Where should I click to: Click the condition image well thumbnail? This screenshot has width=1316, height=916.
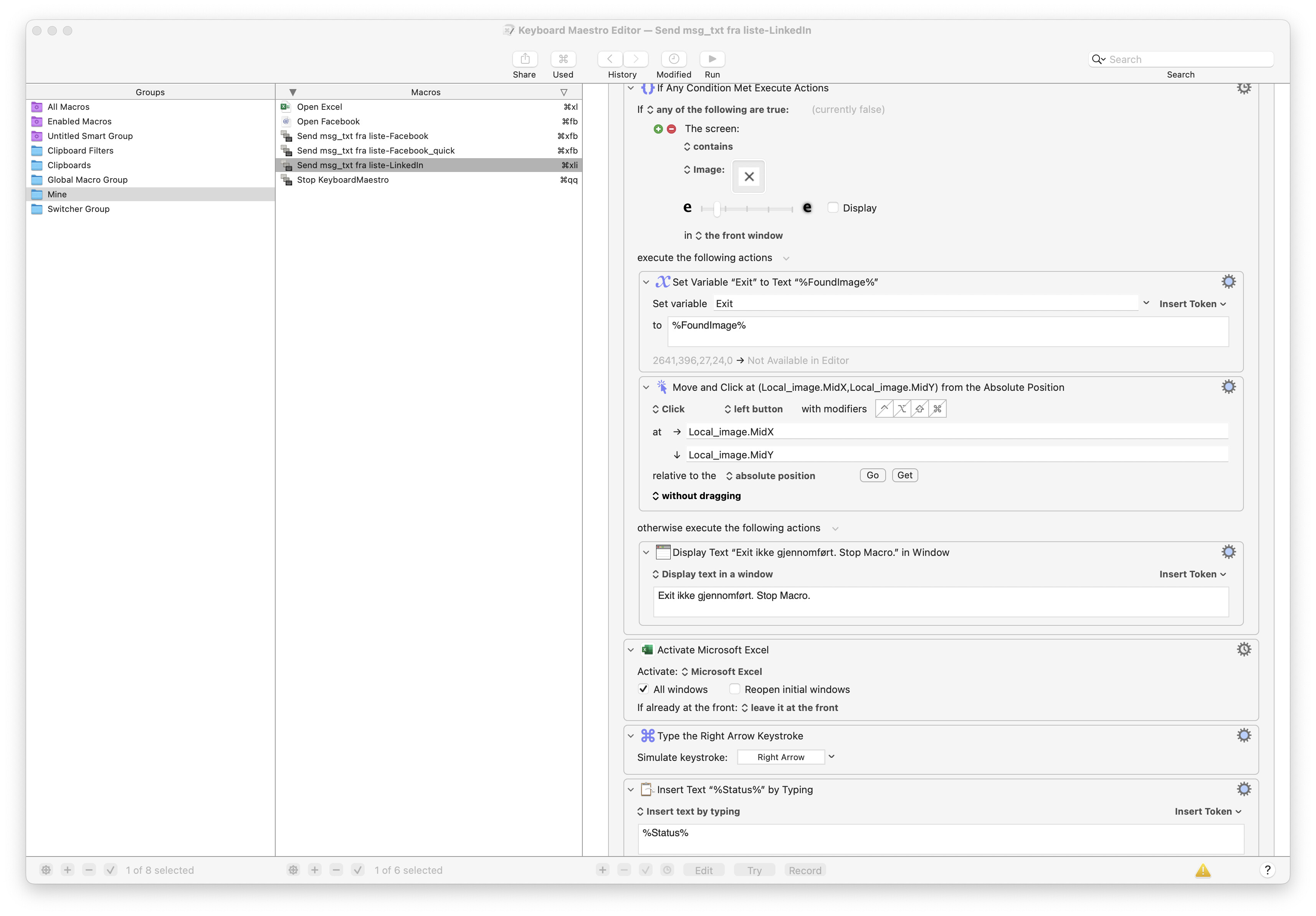click(x=749, y=177)
